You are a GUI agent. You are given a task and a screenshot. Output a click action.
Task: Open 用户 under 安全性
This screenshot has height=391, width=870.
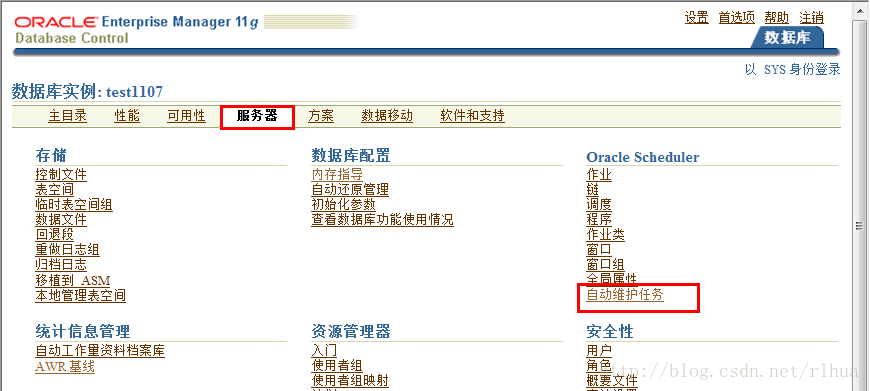(599, 351)
